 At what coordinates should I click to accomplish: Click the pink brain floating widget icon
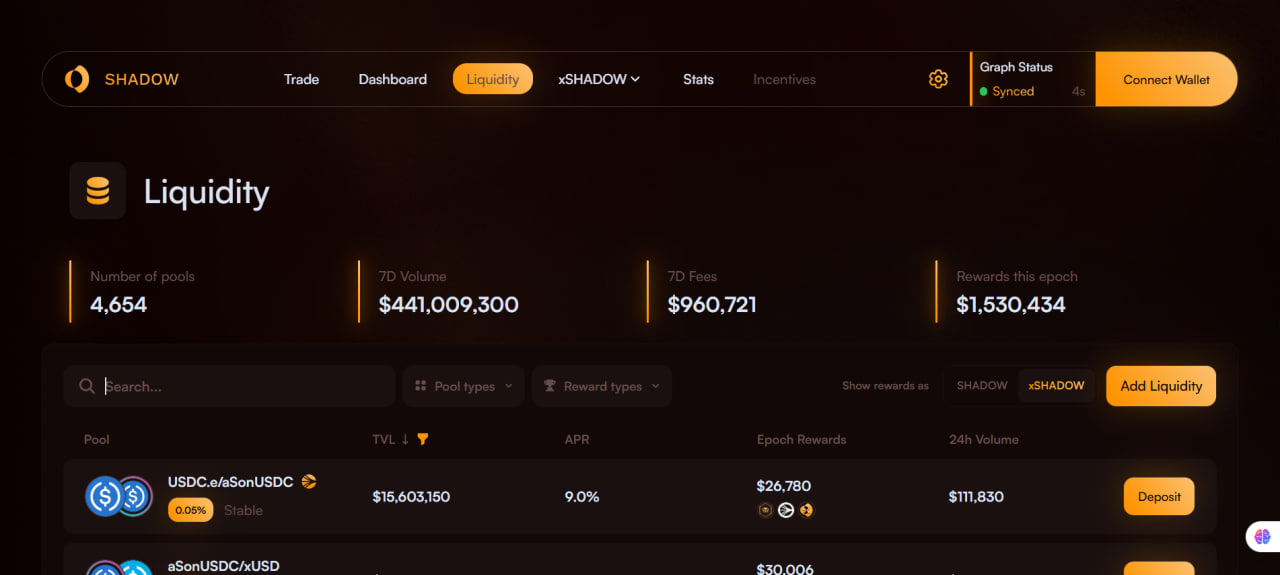[x=1262, y=537]
